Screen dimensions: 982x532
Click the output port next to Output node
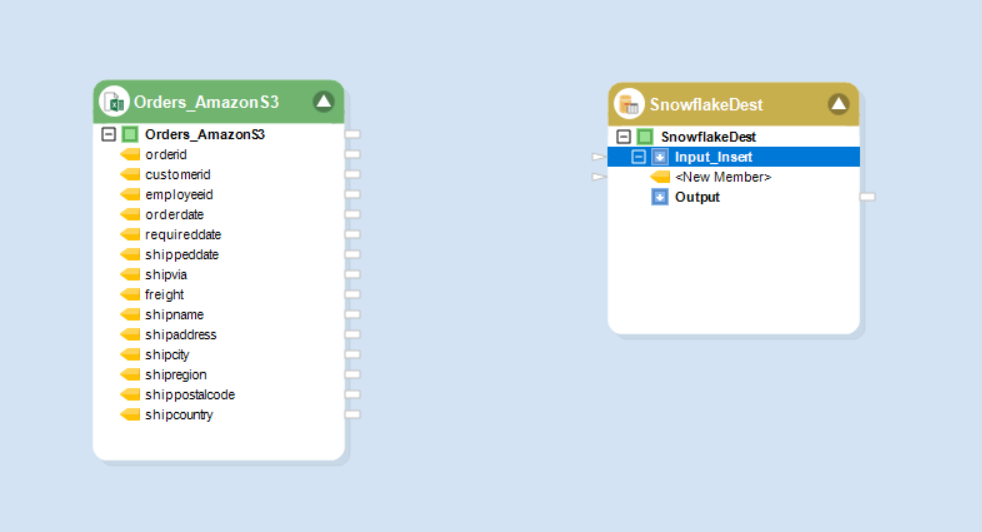[x=867, y=197]
